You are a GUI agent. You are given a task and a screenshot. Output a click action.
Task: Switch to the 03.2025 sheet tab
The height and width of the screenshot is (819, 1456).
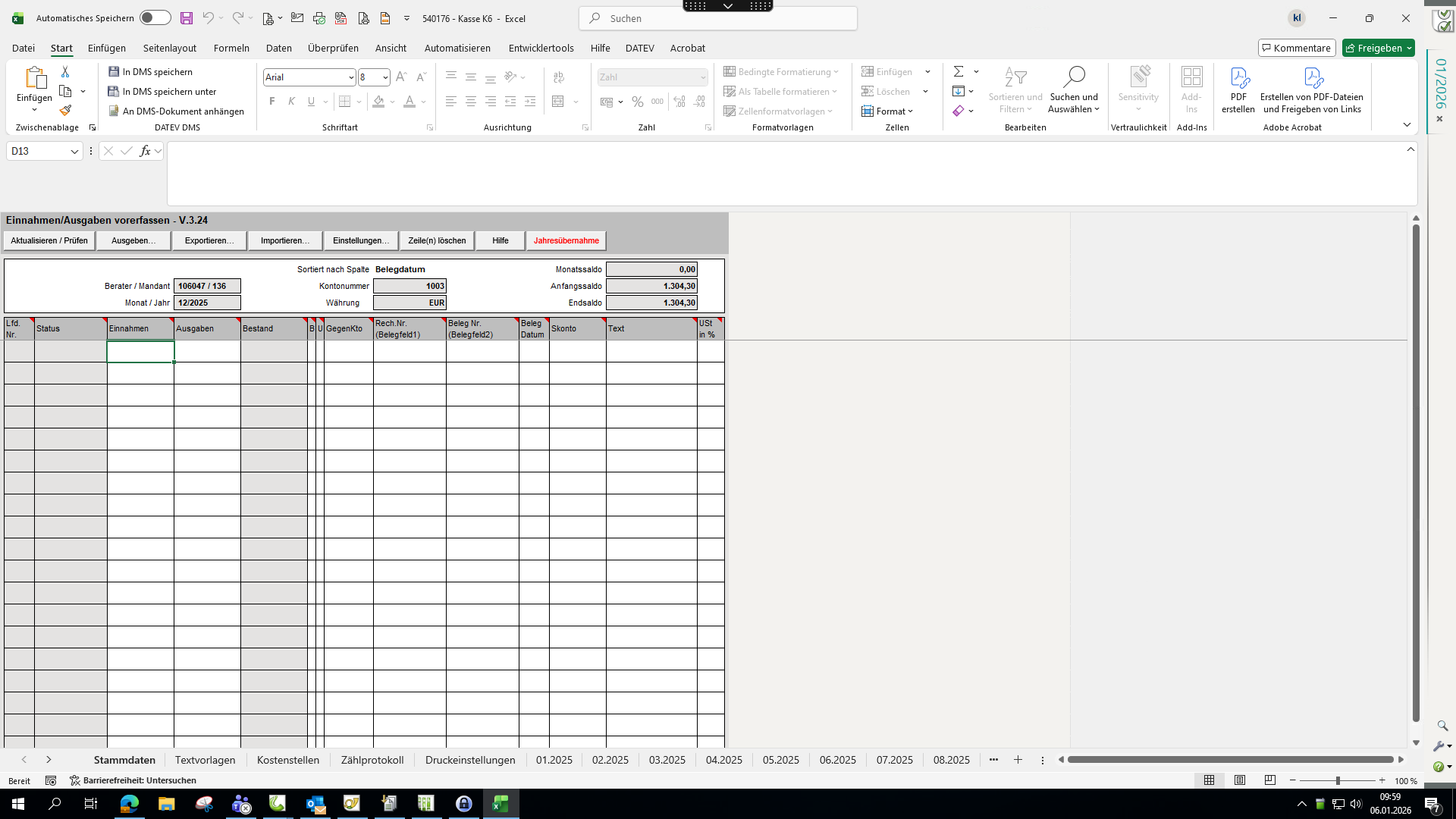pyautogui.click(x=667, y=760)
